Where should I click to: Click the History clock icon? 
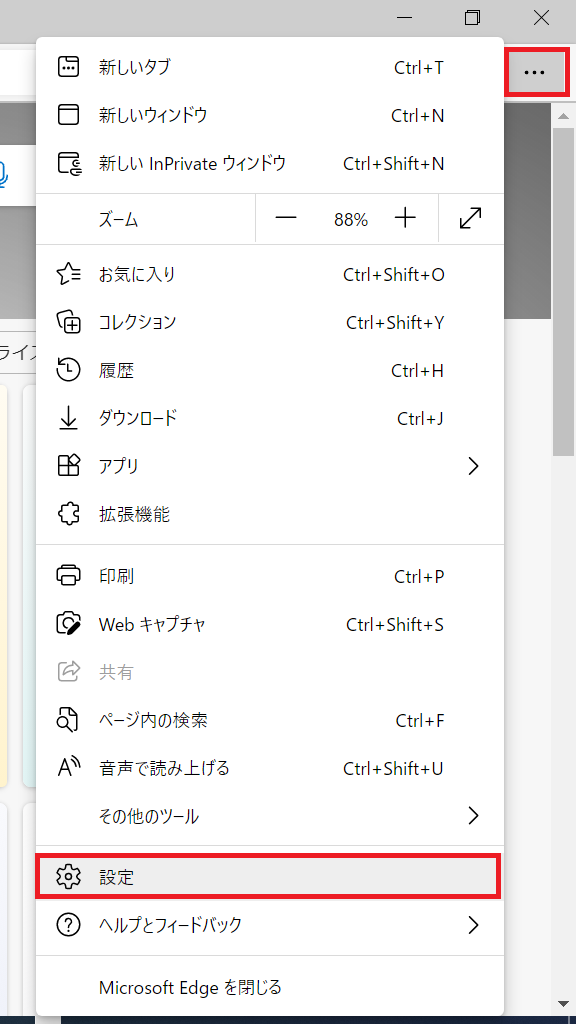[69, 371]
